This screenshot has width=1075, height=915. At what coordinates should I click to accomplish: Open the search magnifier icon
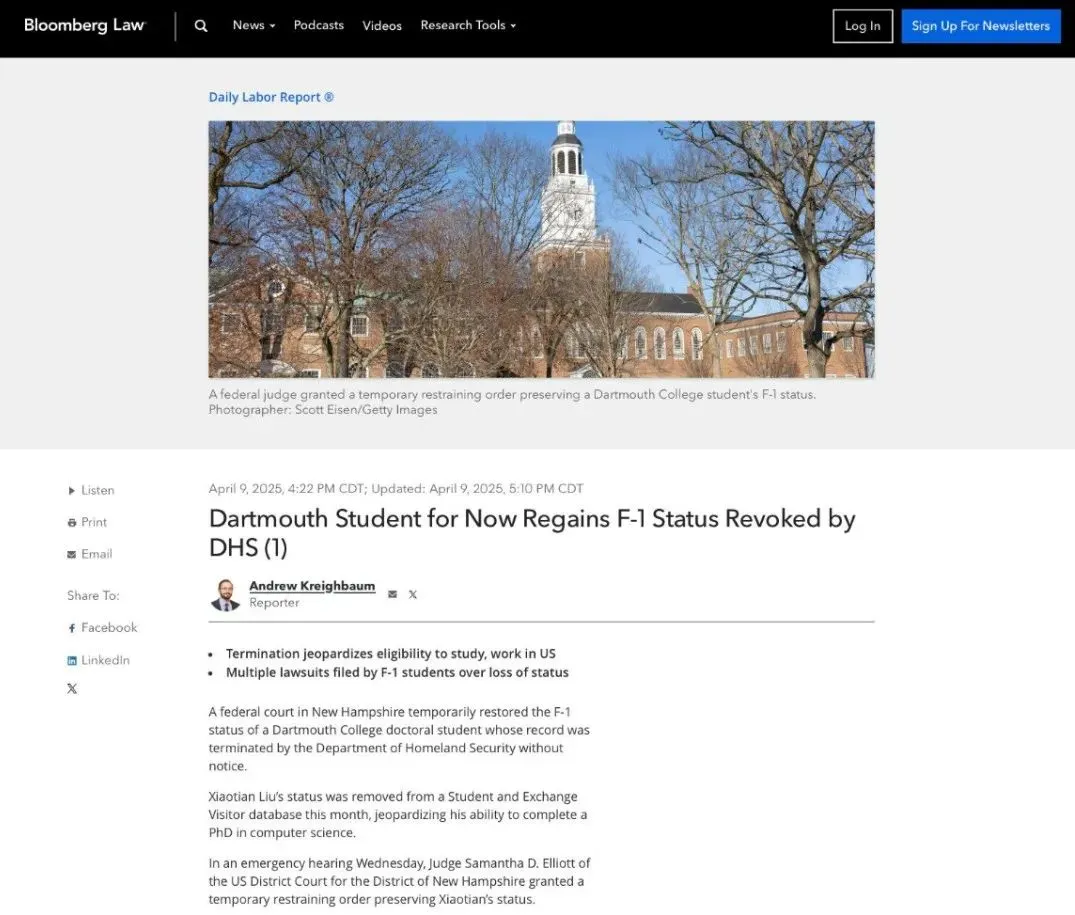tap(201, 25)
